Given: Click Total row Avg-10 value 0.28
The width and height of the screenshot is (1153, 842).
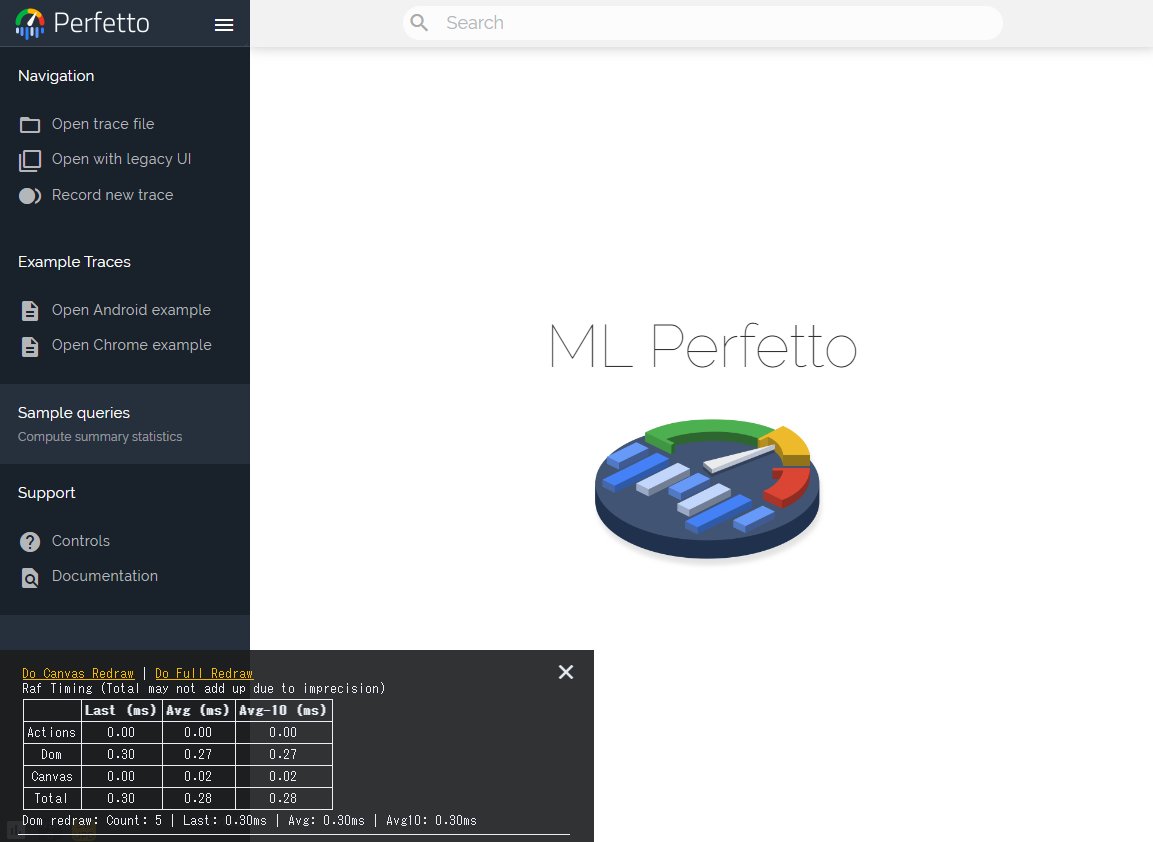Looking at the screenshot, I should [284, 799].
